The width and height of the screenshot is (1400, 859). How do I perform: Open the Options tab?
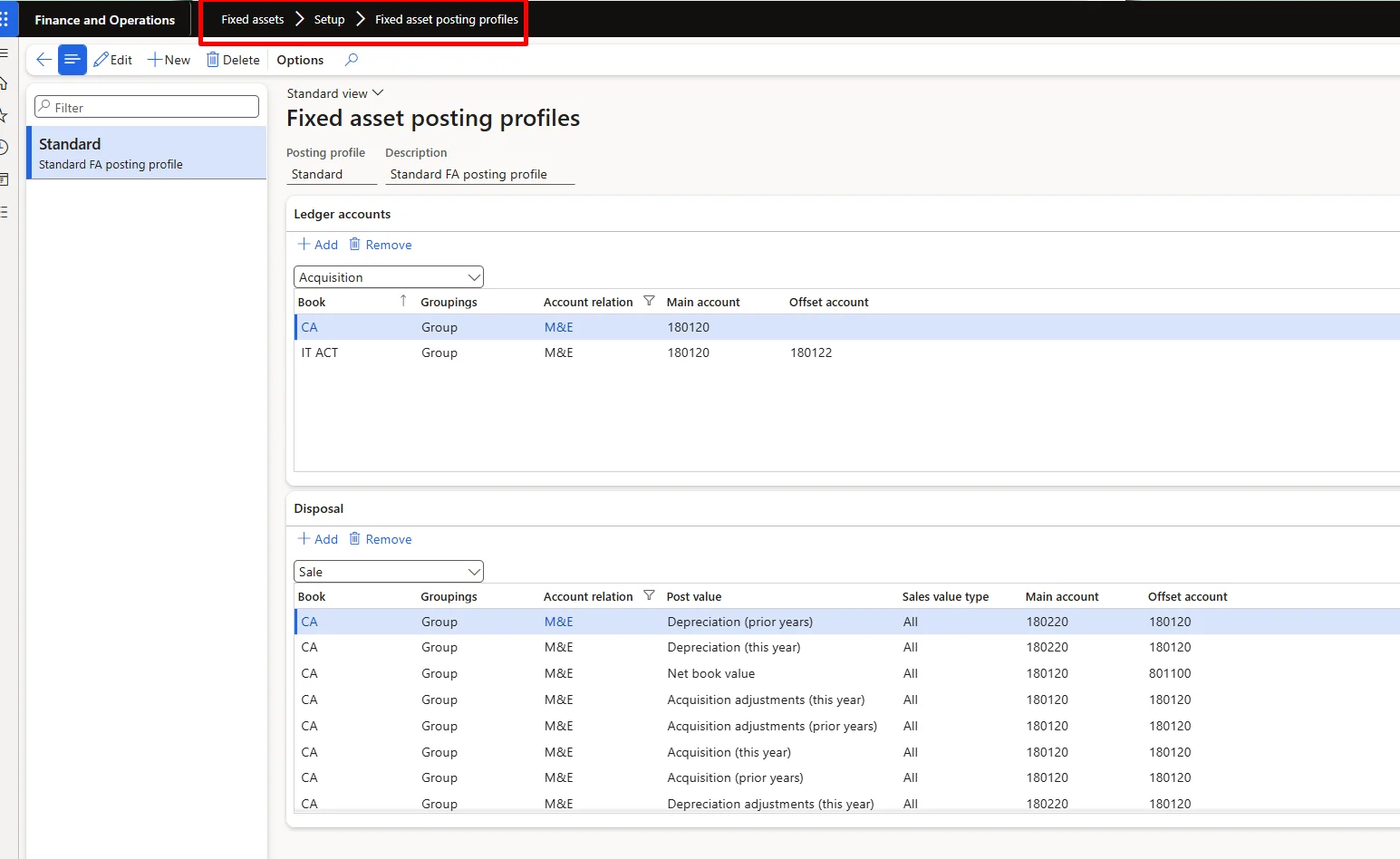tap(300, 60)
